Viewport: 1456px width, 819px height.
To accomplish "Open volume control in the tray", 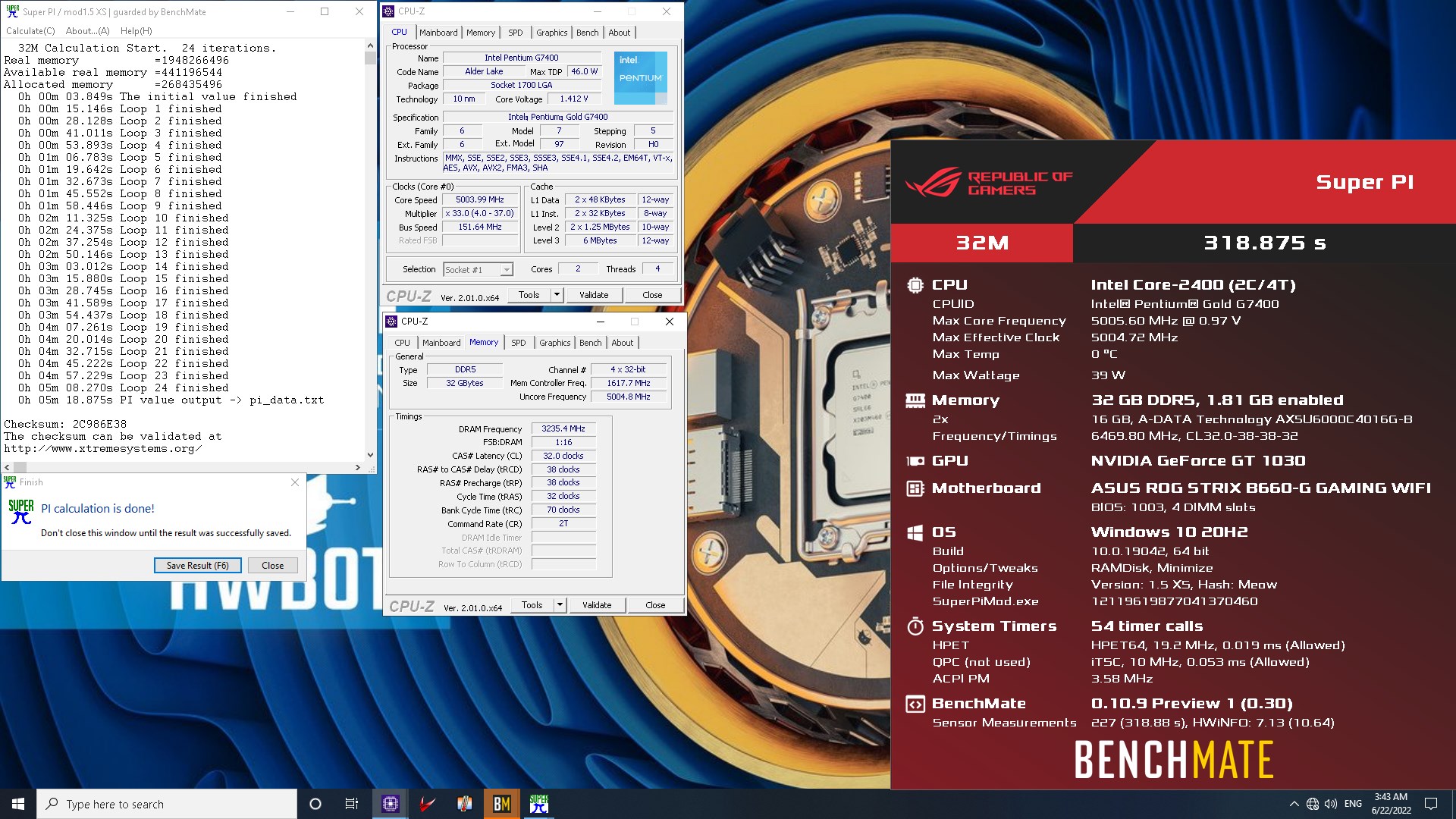I will coord(1331,804).
